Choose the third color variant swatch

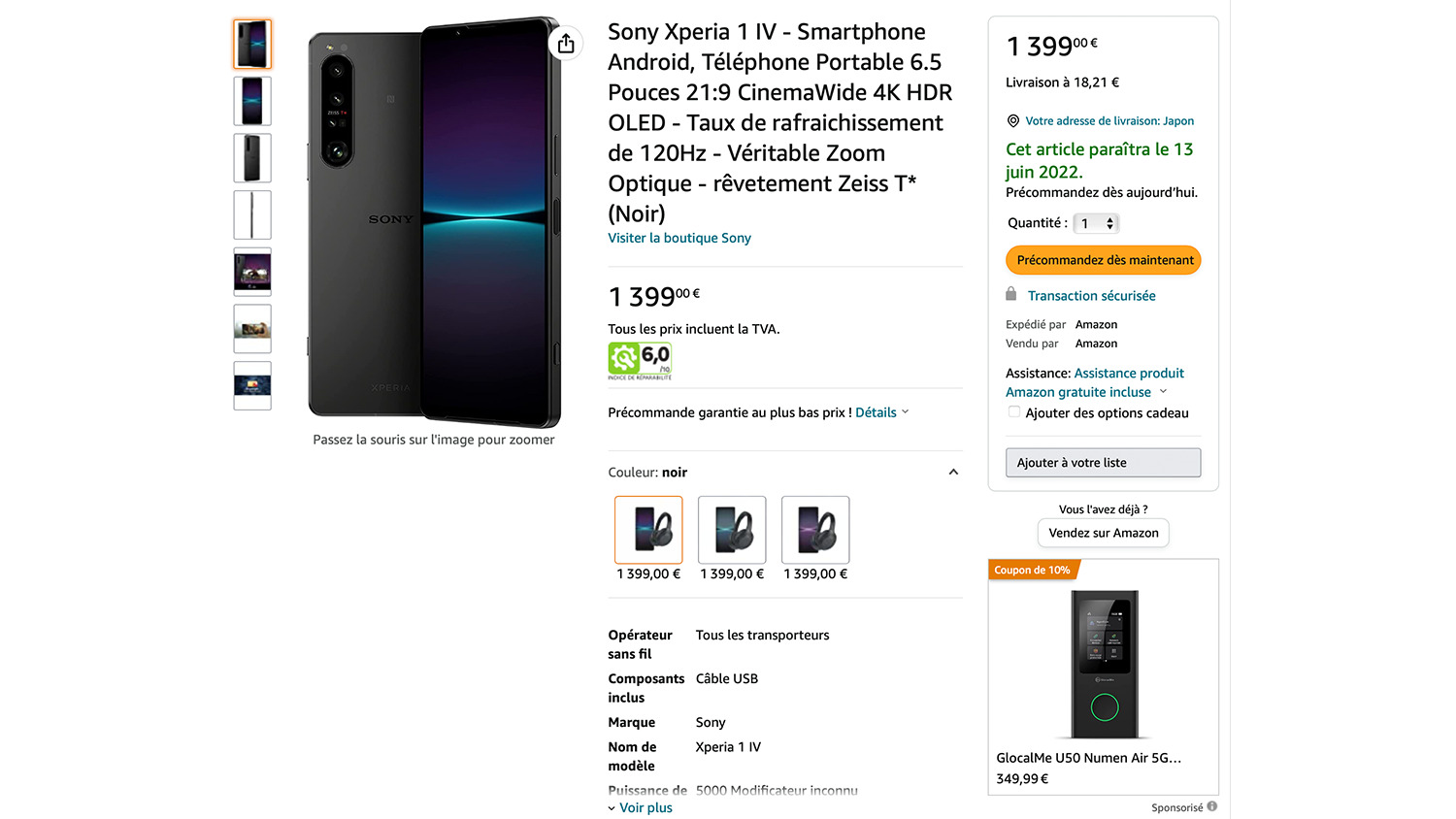point(815,530)
